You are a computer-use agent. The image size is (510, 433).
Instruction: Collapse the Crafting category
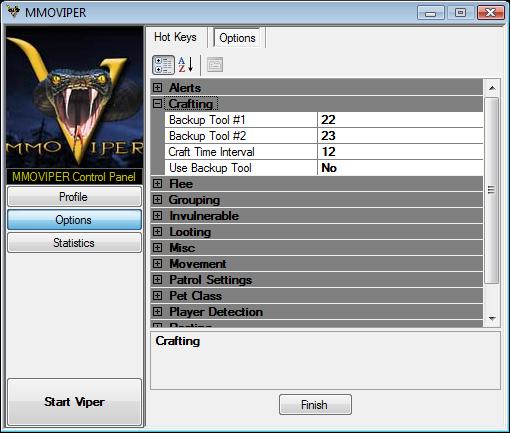(157, 104)
